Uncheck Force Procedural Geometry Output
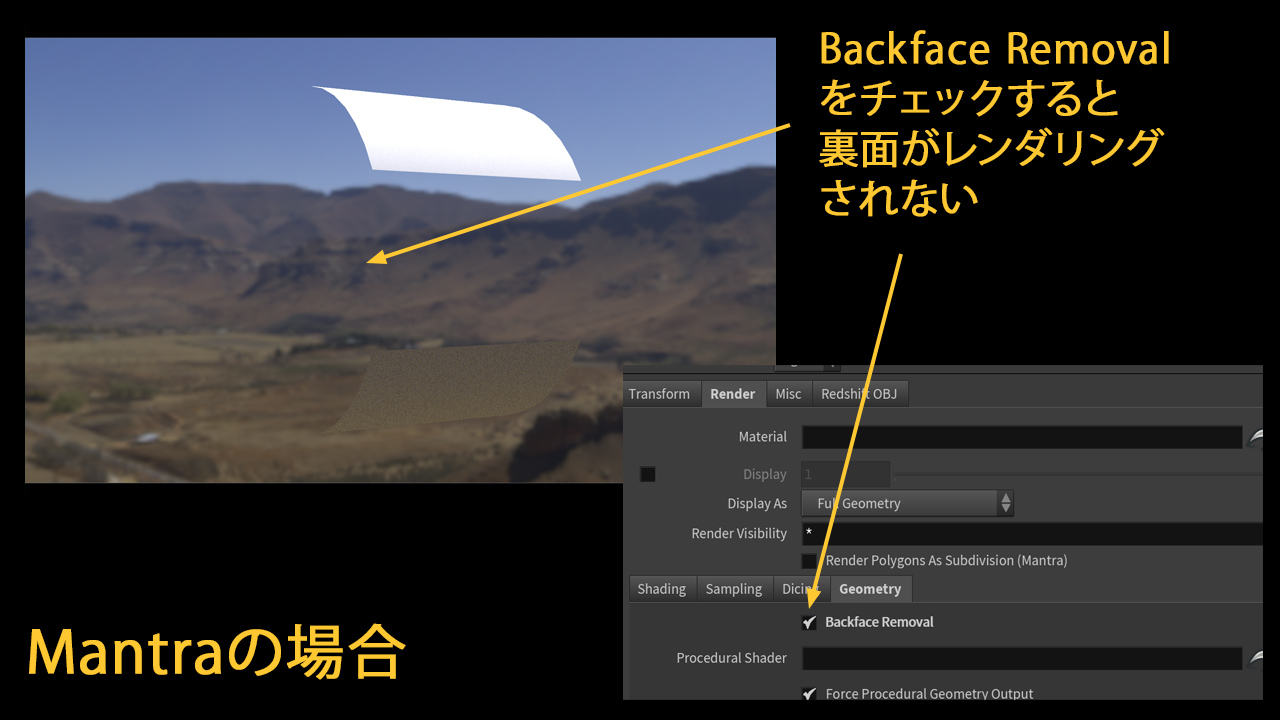Screen dimensions: 1280x720 click(x=809, y=693)
